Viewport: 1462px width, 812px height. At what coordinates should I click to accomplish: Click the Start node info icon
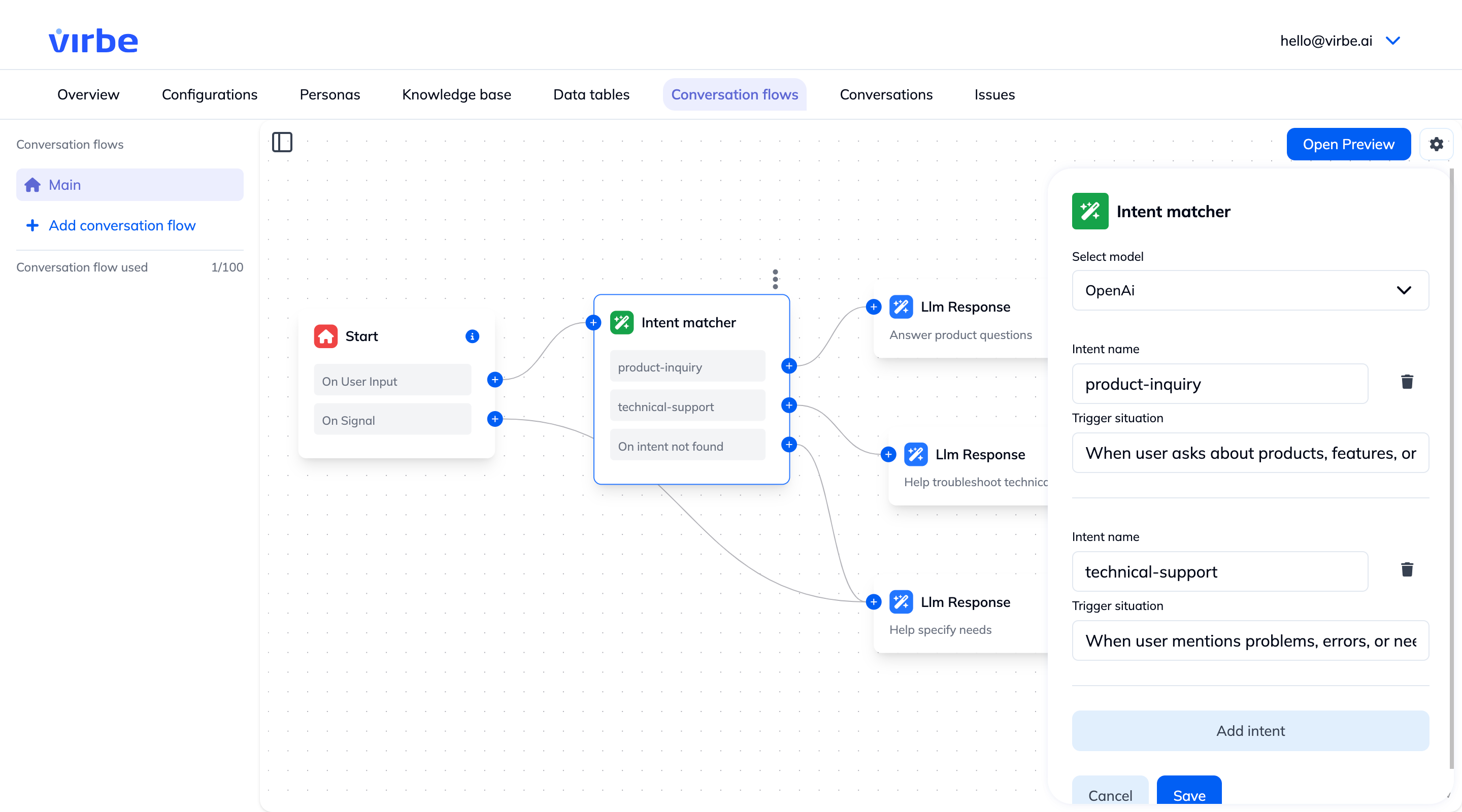click(x=472, y=336)
